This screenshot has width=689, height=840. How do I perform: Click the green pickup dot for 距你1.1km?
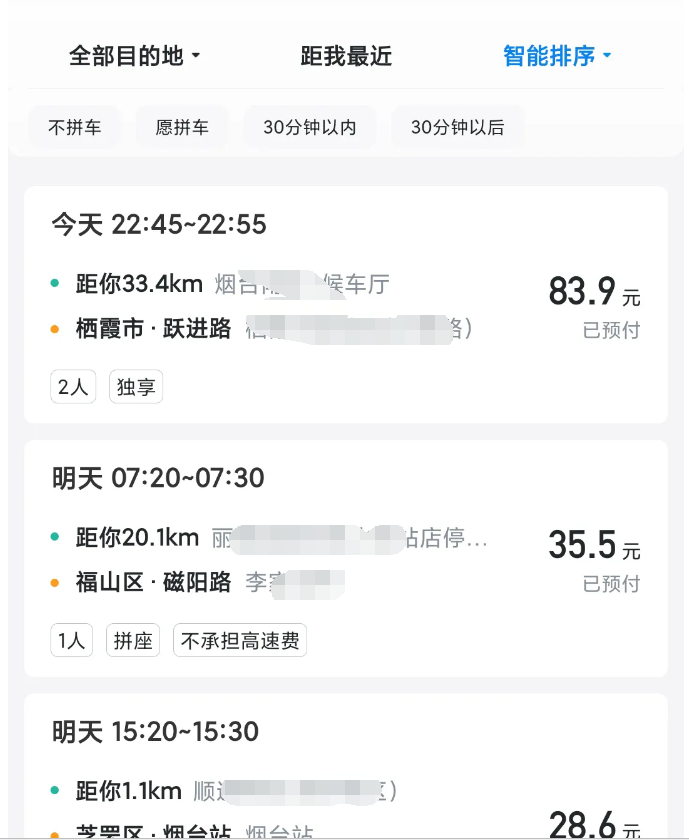[55, 792]
